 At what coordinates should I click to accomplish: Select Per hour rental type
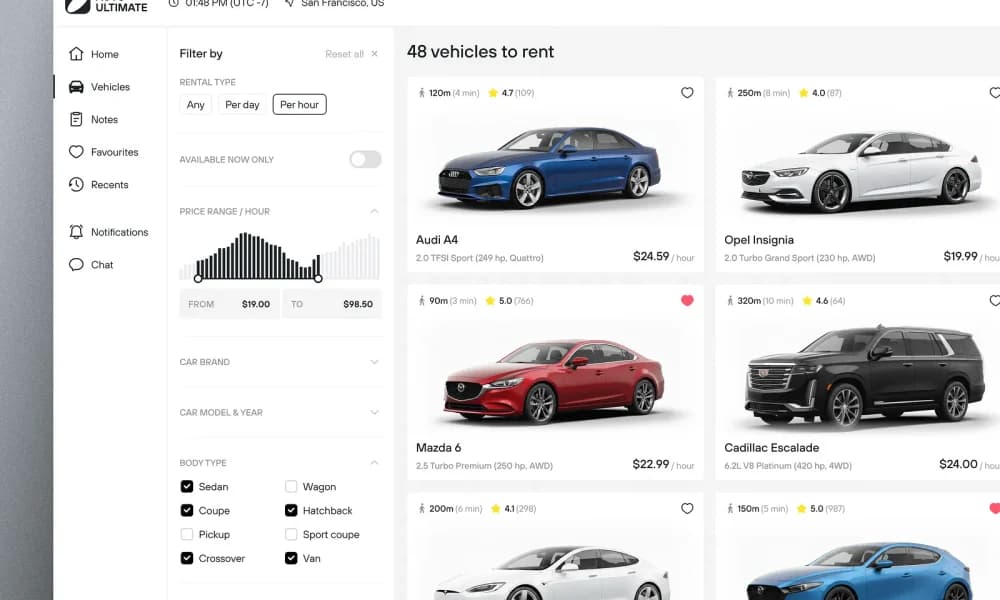coord(299,105)
